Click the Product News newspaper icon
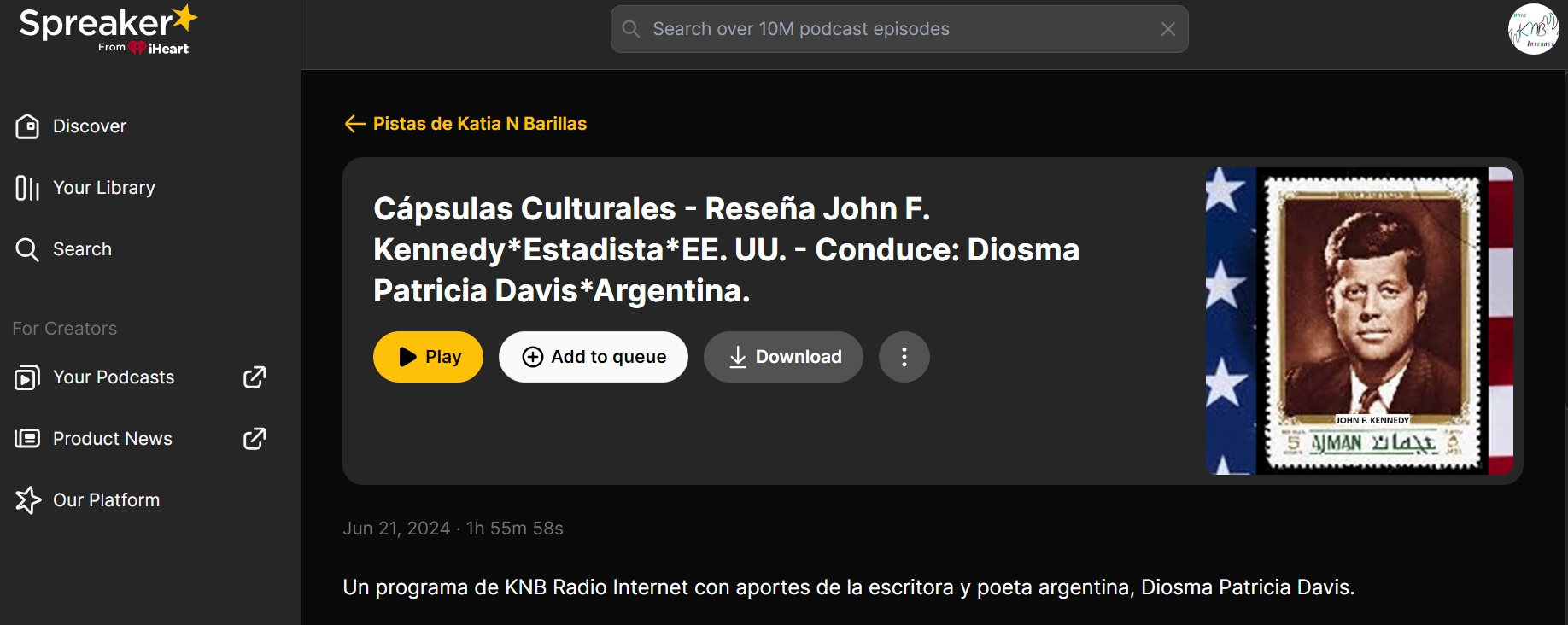 (27, 439)
